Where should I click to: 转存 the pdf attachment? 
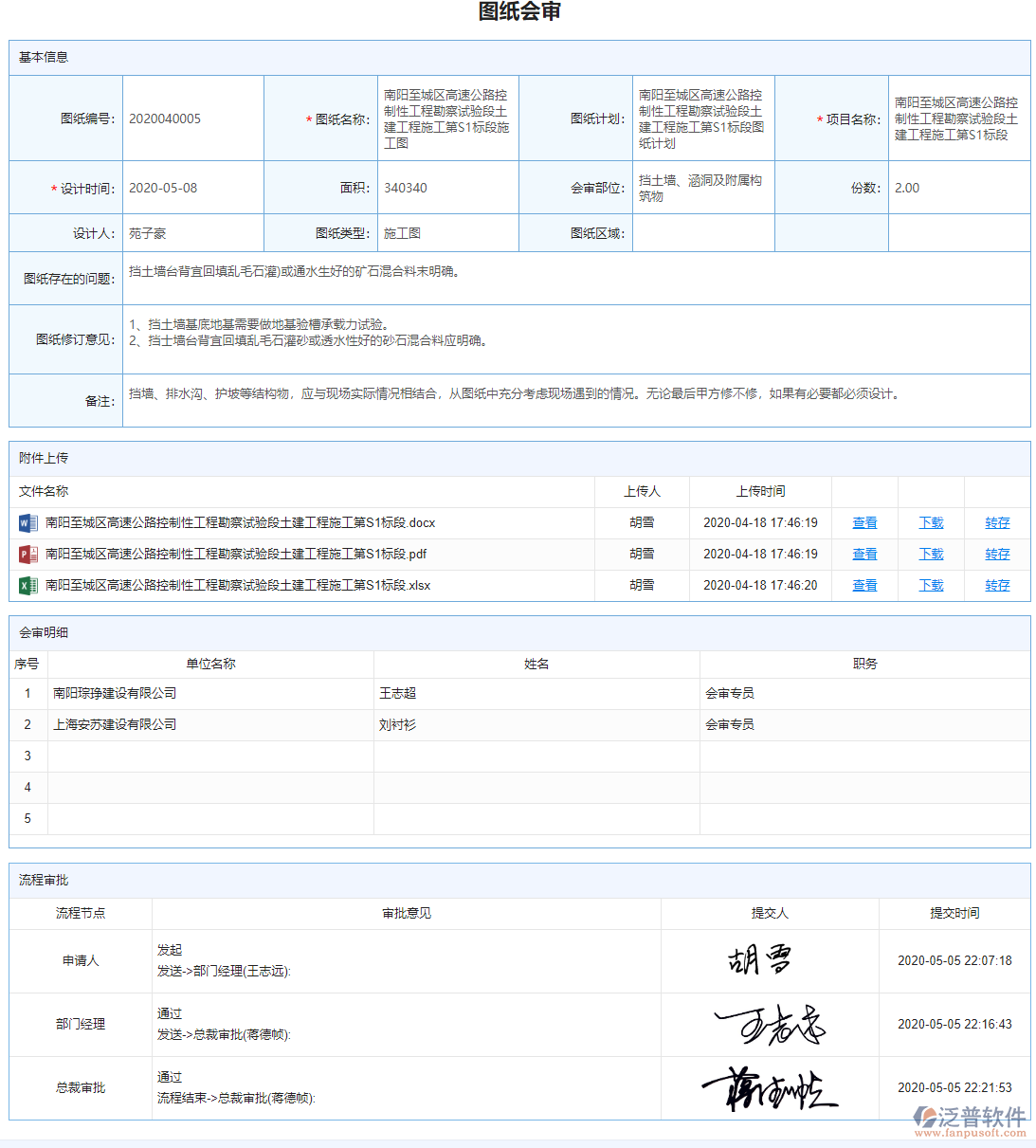point(996,554)
